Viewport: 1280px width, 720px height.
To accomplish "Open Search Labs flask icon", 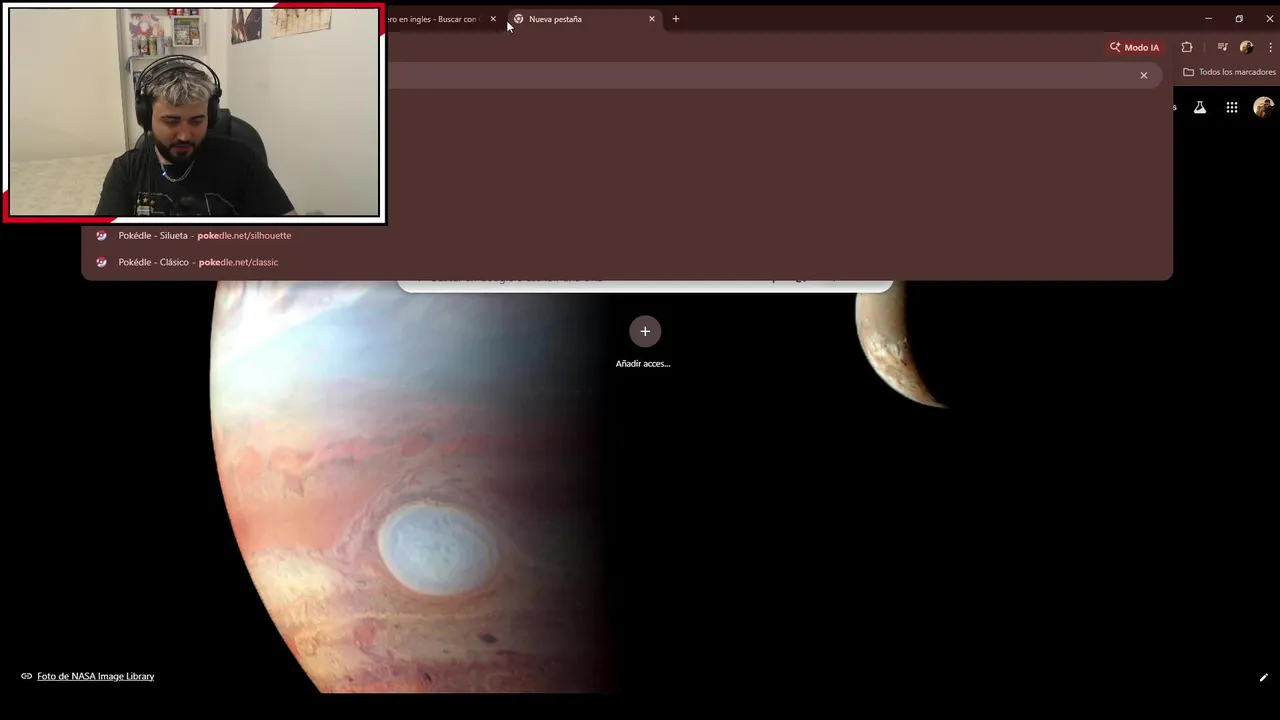I will pos(1200,107).
